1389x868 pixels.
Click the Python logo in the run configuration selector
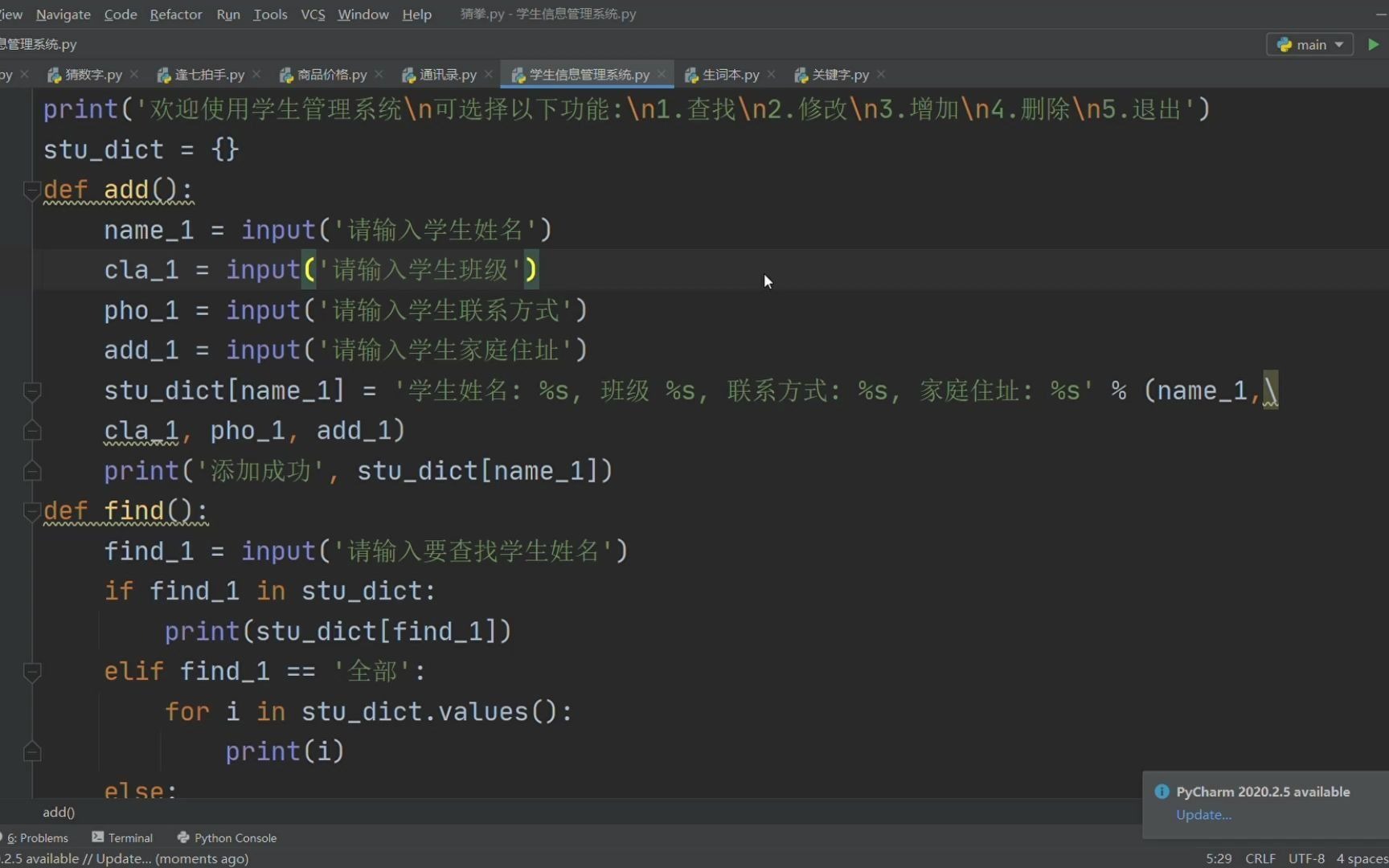[1285, 44]
